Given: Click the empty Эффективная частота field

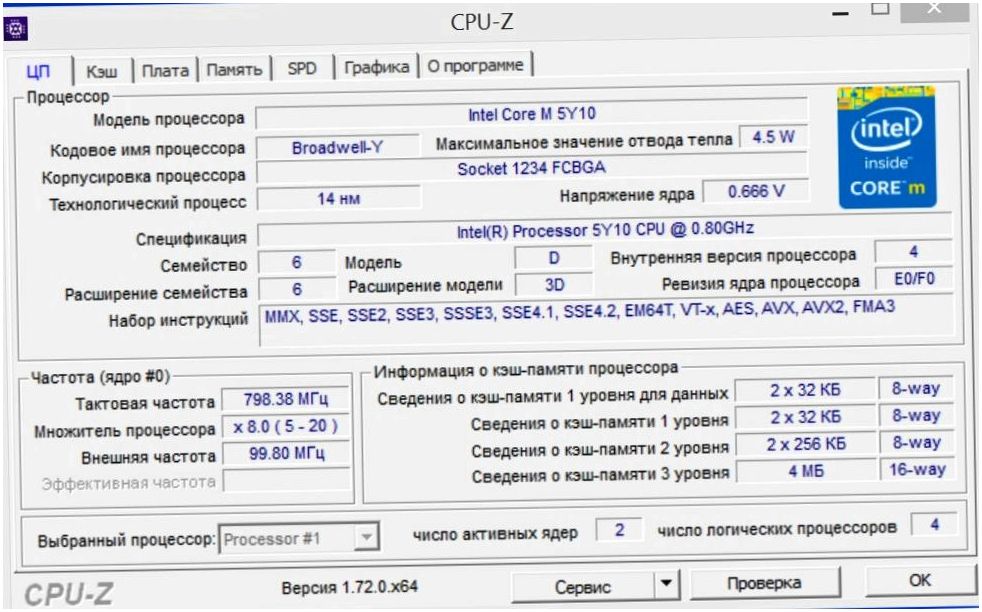Looking at the screenshot, I should pos(287,480).
